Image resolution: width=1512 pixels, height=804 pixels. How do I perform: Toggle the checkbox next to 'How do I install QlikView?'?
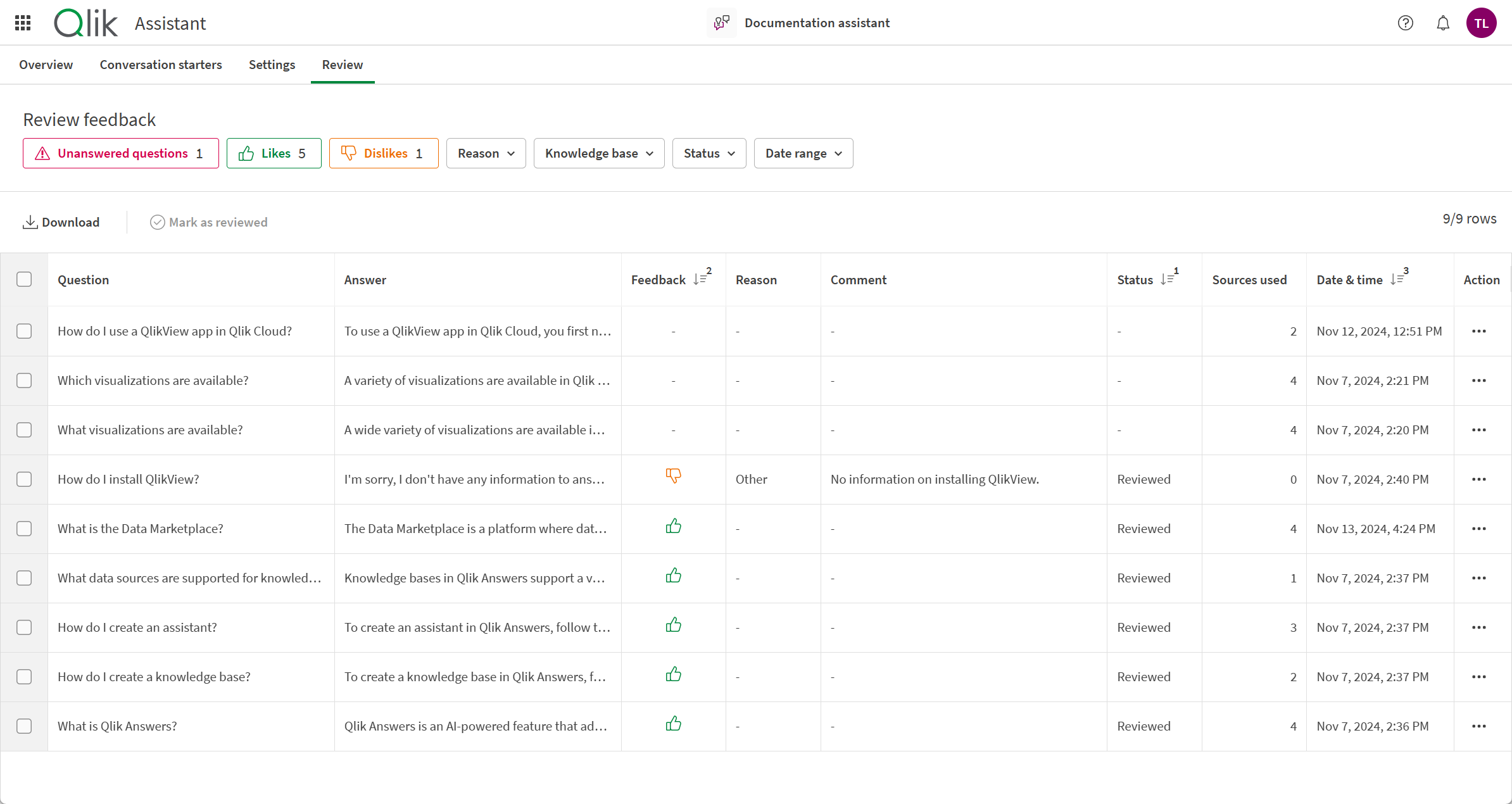coord(25,478)
